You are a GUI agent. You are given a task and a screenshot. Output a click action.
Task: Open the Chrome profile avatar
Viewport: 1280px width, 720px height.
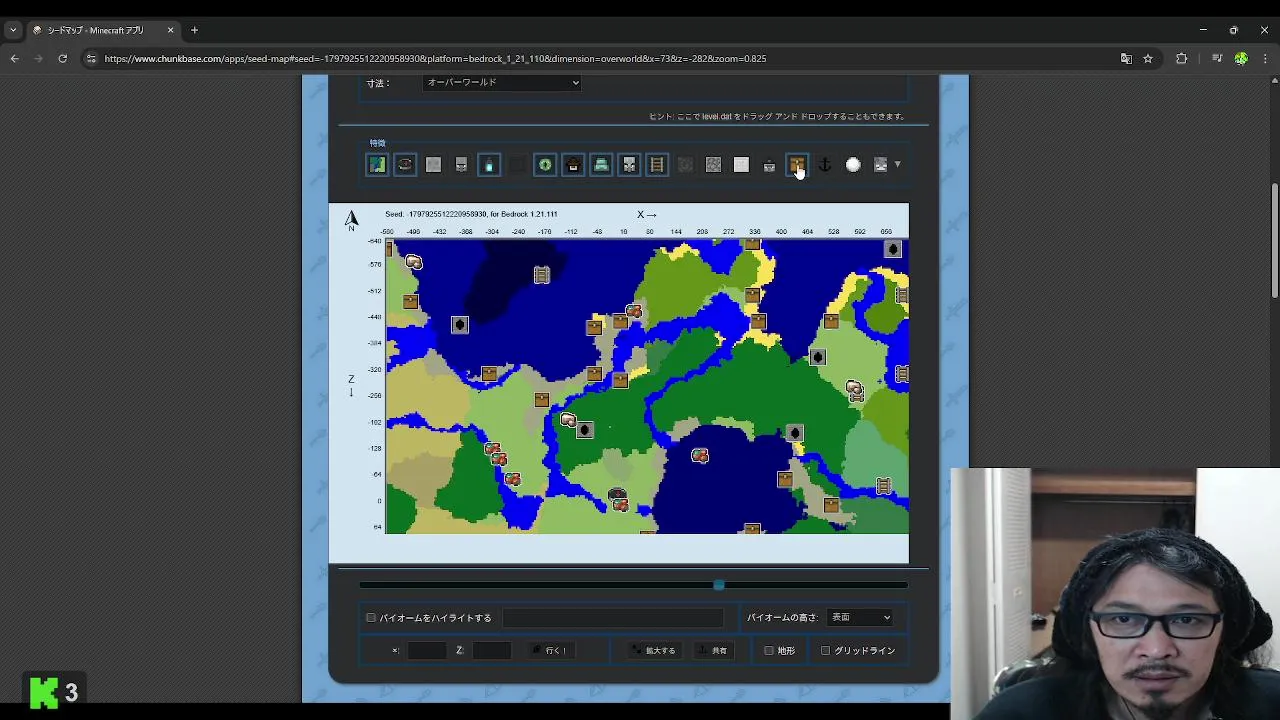tap(1241, 59)
